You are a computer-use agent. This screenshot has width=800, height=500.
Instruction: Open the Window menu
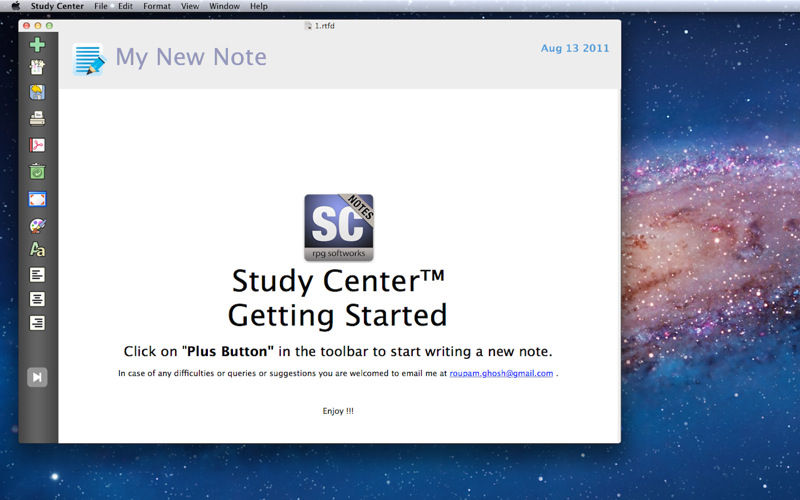[x=224, y=6]
